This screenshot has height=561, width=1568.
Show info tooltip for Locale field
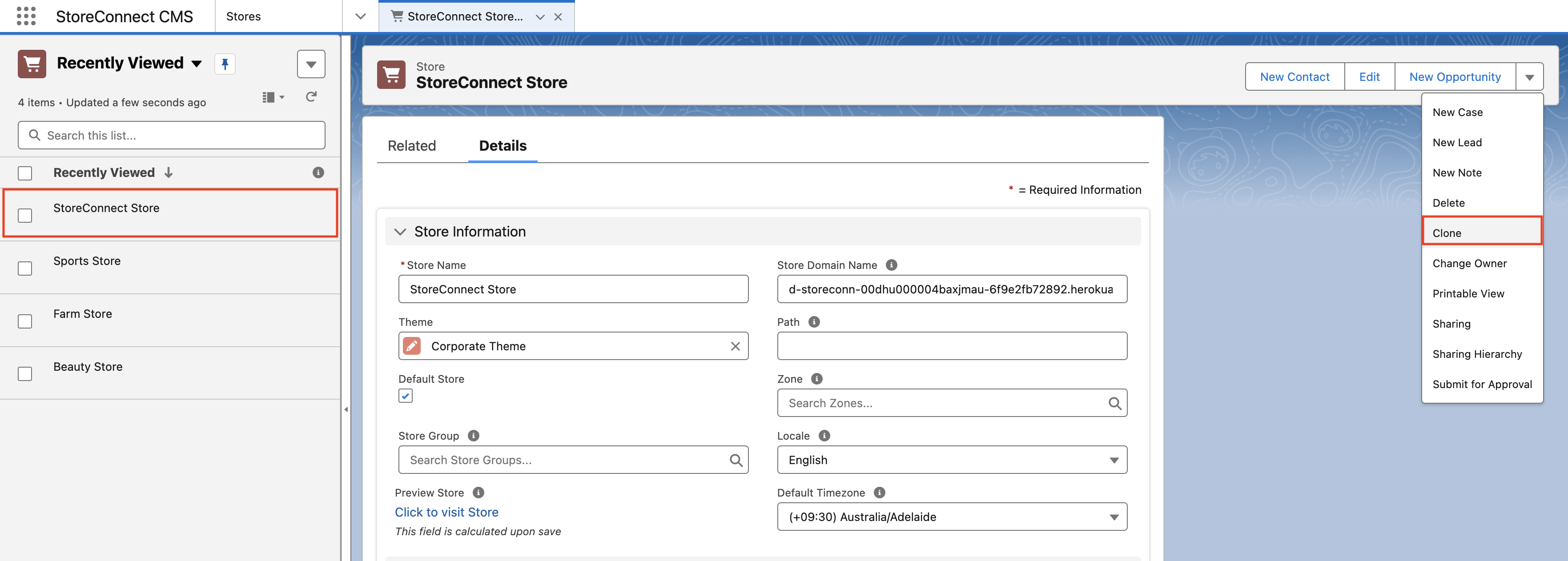tap(824, 436)
